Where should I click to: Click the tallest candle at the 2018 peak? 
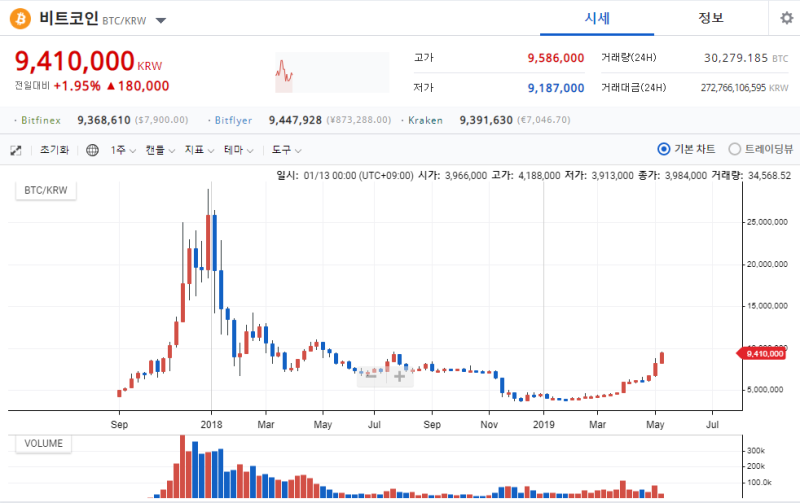(208, 242)
